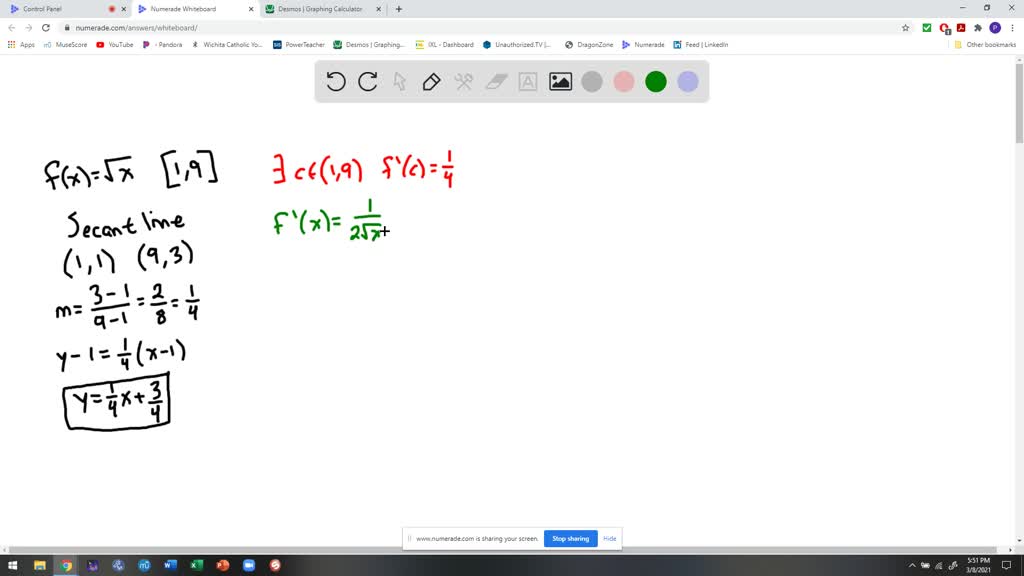Select the Redo tool on whiteboard toolbar

(x=368, y=82)
